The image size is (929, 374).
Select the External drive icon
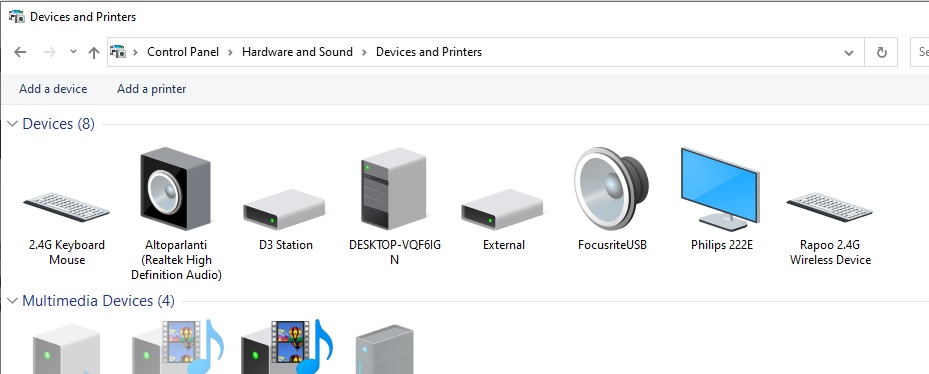(x=502, y=209)
